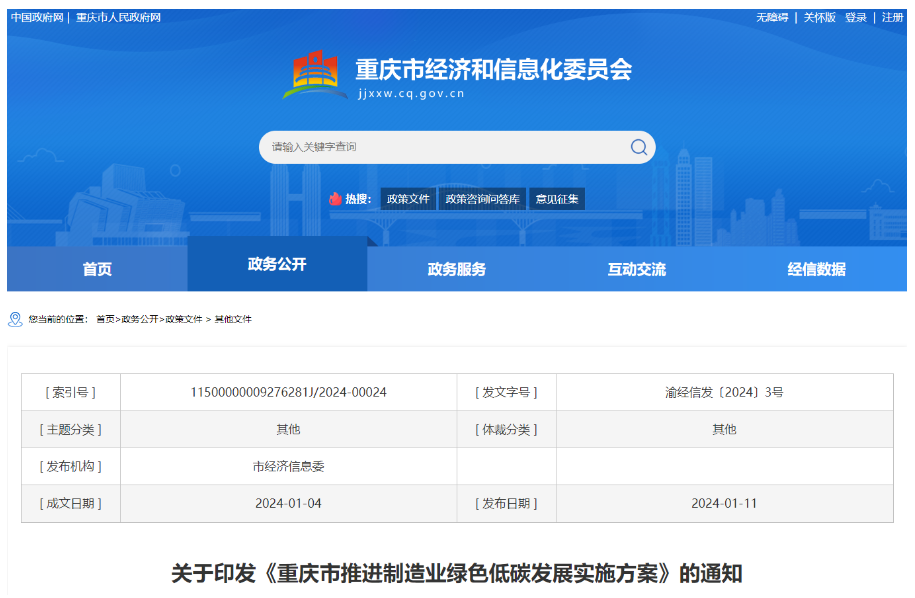Viewport: 915px width, 598px height.
Task: Click the 政策文件 hot search tag
Action: coord(408,199)
